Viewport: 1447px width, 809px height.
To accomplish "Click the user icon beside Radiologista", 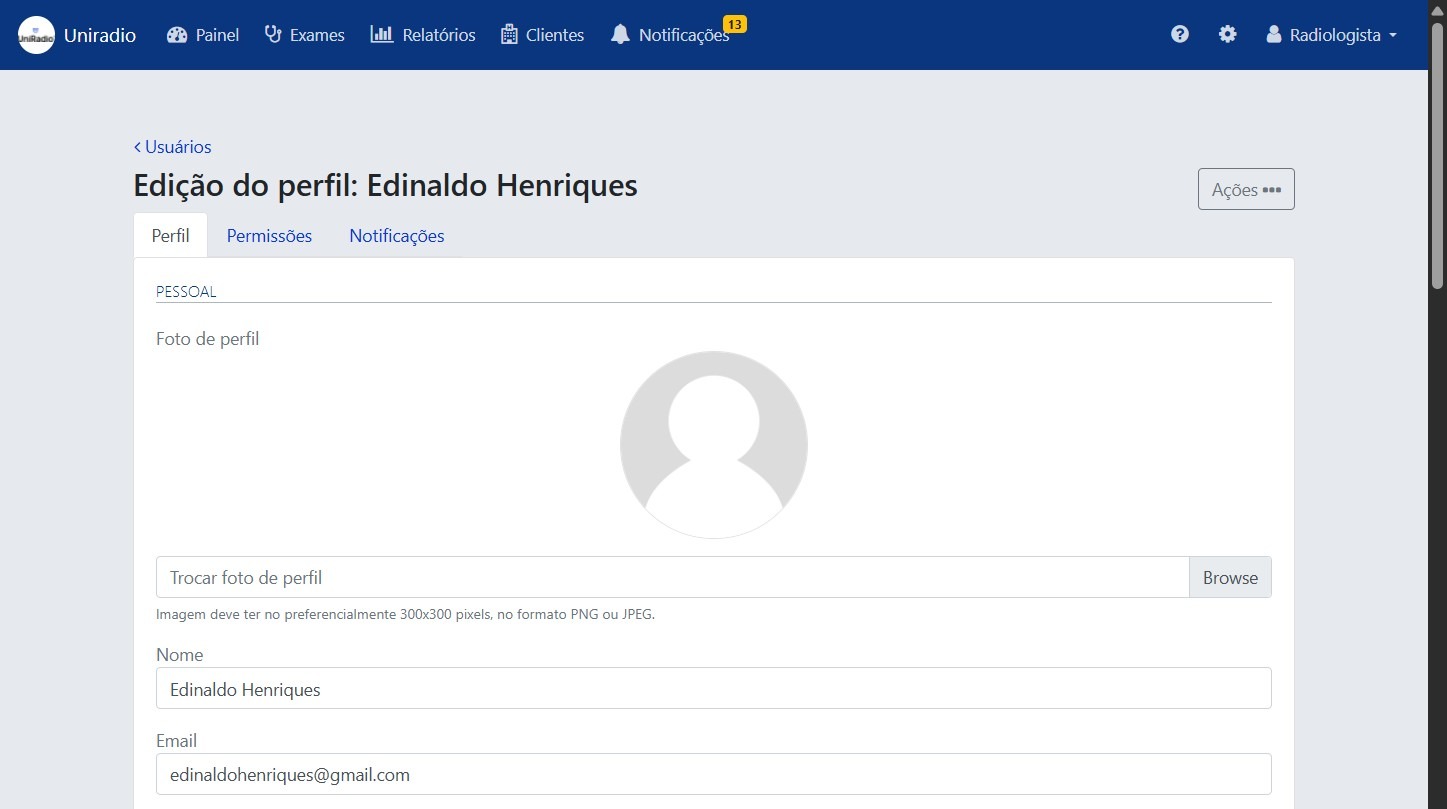I will 1273,33.
